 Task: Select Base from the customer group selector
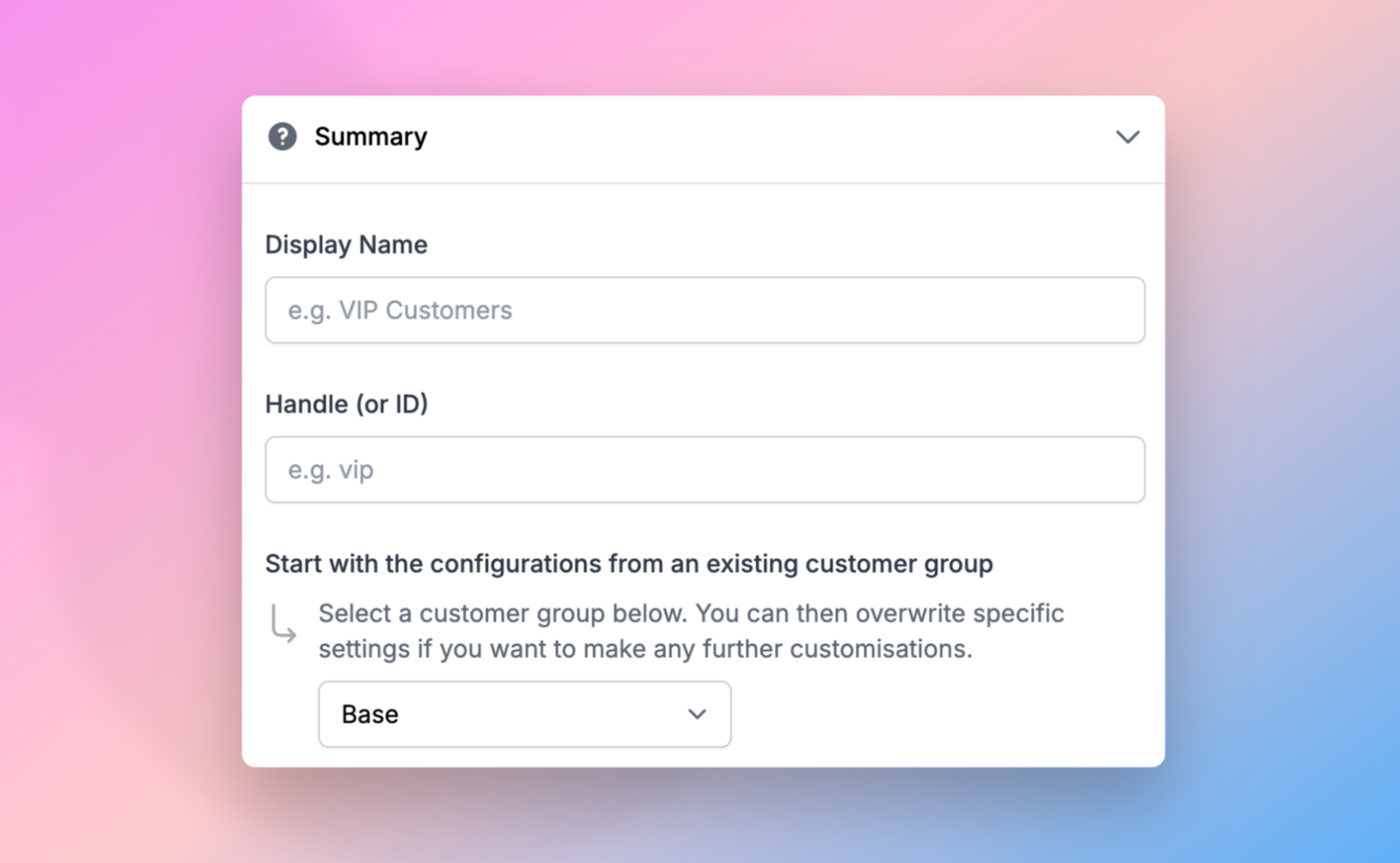(524, 713)
